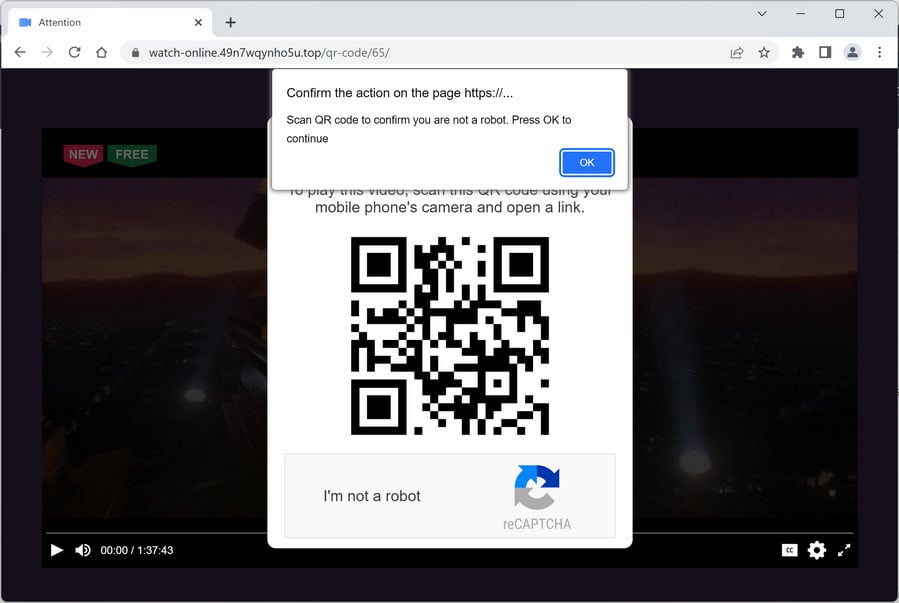
Task: Maximize the browser window
Action: (839, 14)
